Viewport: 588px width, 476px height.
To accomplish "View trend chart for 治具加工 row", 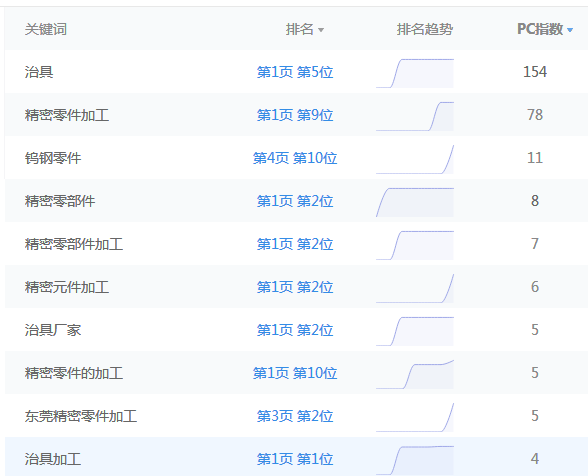I will tap(415, 460).
